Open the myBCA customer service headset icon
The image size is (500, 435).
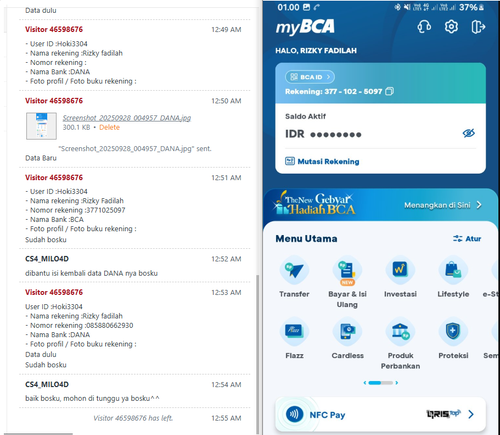pyautogui.click(x=424, y=27)
